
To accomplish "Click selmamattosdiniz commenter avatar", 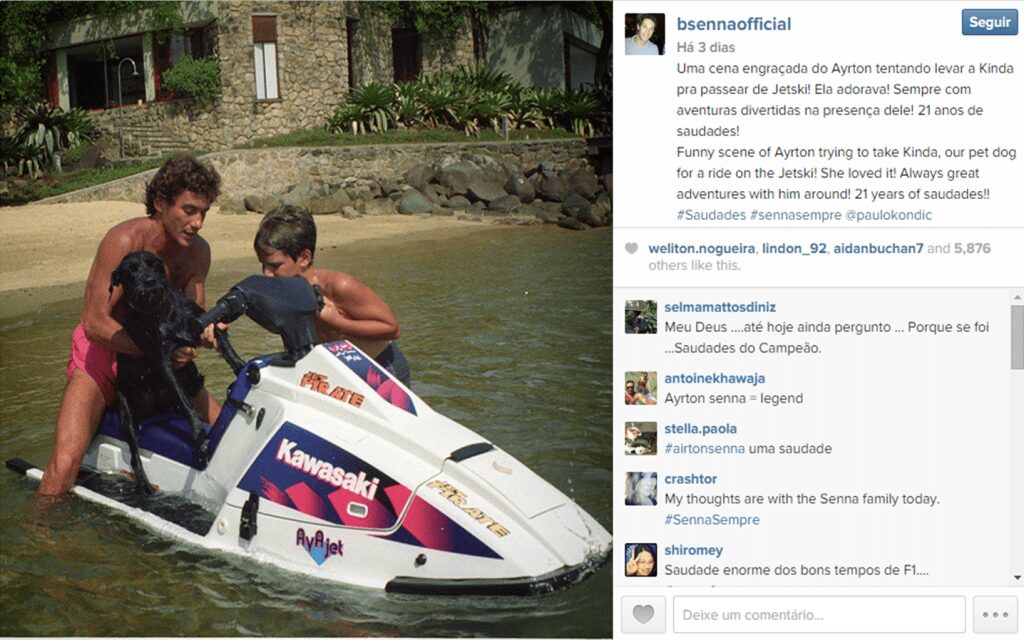I will click(641, 317).
